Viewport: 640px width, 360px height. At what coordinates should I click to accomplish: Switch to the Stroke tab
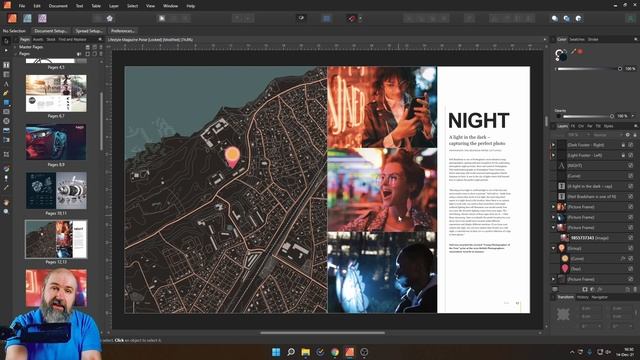[x=593, y=40]
